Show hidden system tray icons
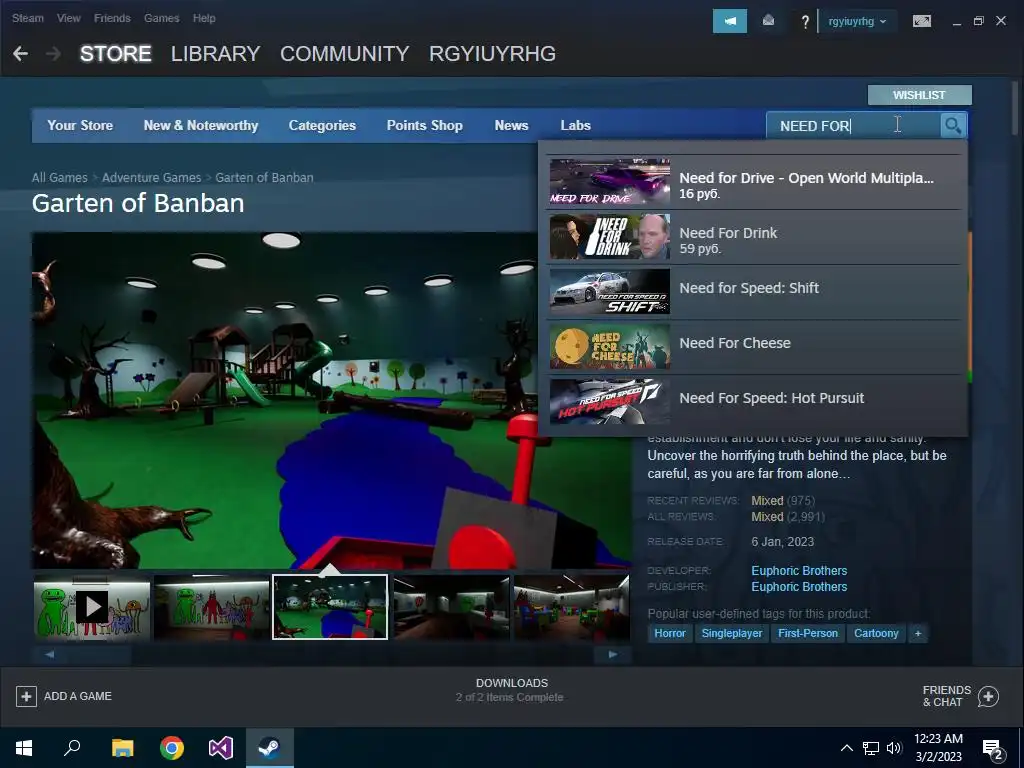 point(846,748)
